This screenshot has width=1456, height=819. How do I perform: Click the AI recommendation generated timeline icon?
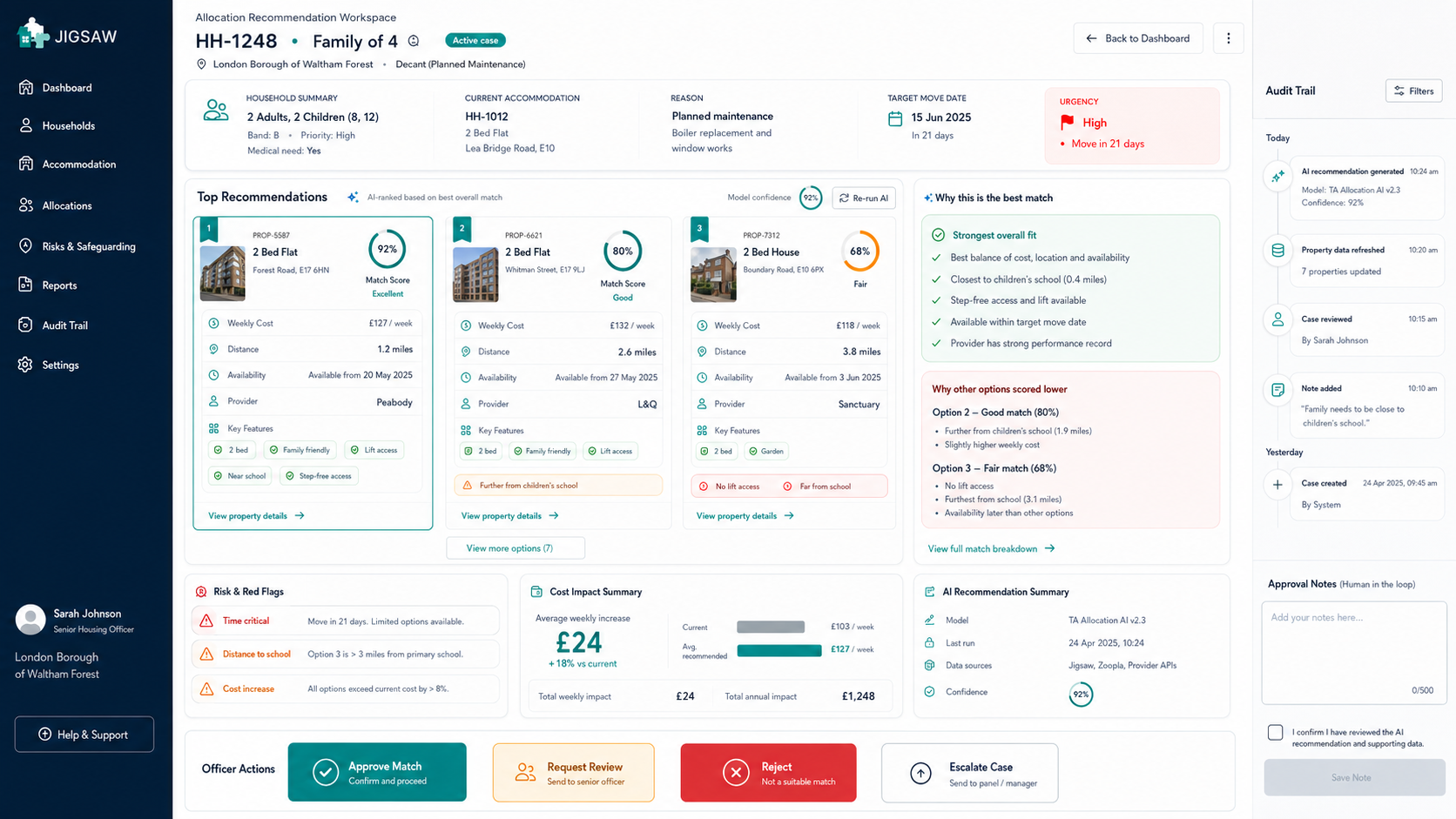(1277, 177)
